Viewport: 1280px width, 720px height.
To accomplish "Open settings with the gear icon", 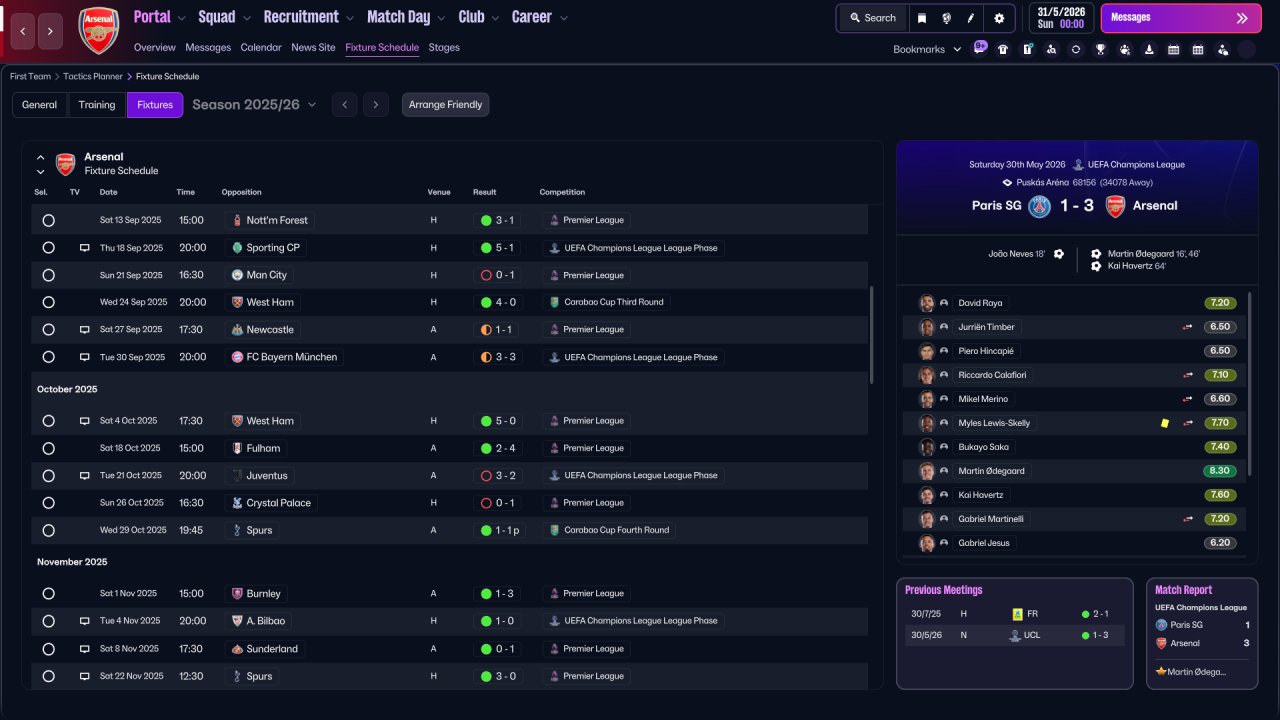I will pyautogui.click(x=999, y=18).
